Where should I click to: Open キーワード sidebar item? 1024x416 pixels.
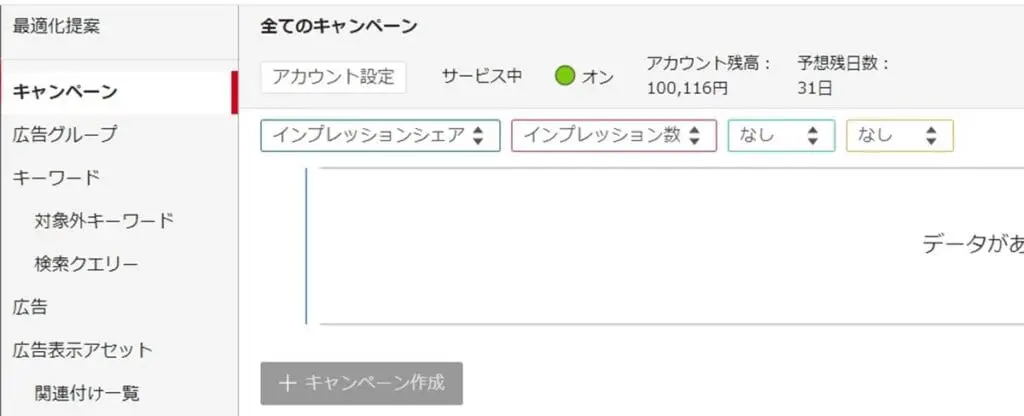(x=56, y=178)
